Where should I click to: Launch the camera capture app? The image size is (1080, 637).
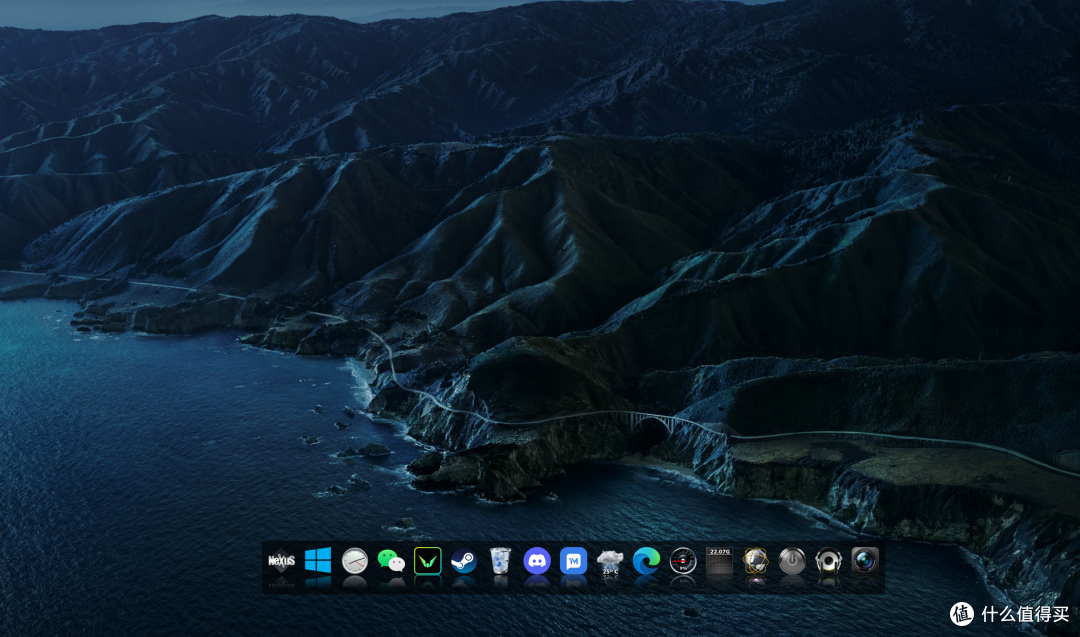[x=865, y=561]
